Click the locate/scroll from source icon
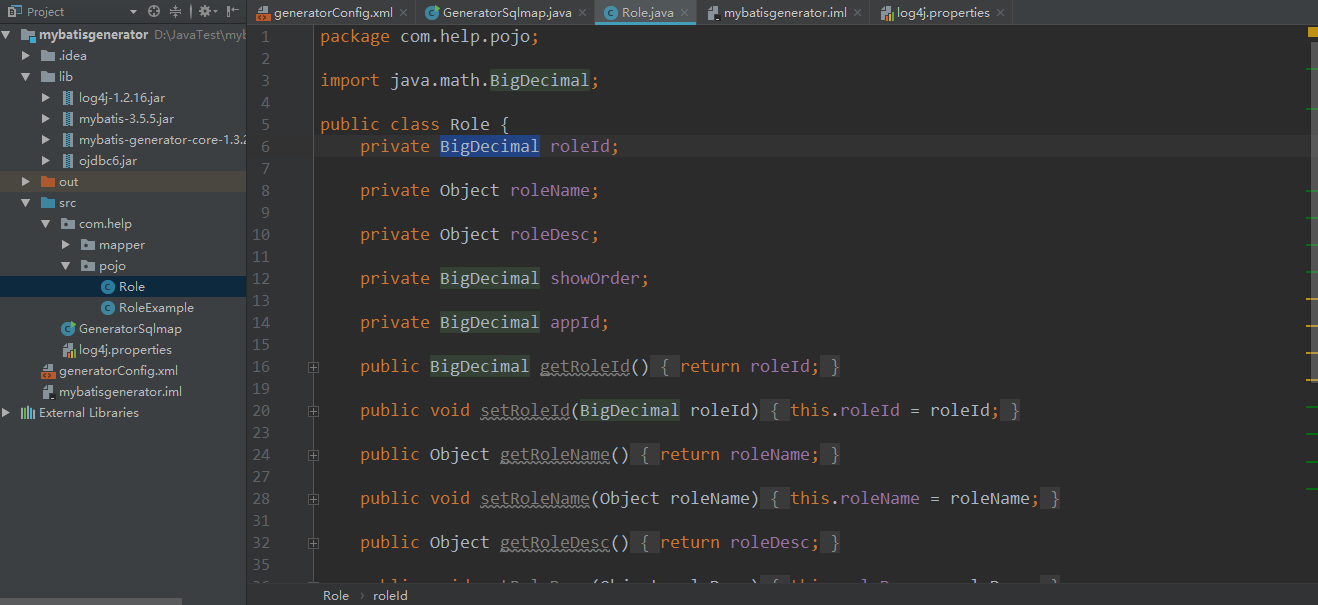Screen dimensions: 1318x605 154,12
